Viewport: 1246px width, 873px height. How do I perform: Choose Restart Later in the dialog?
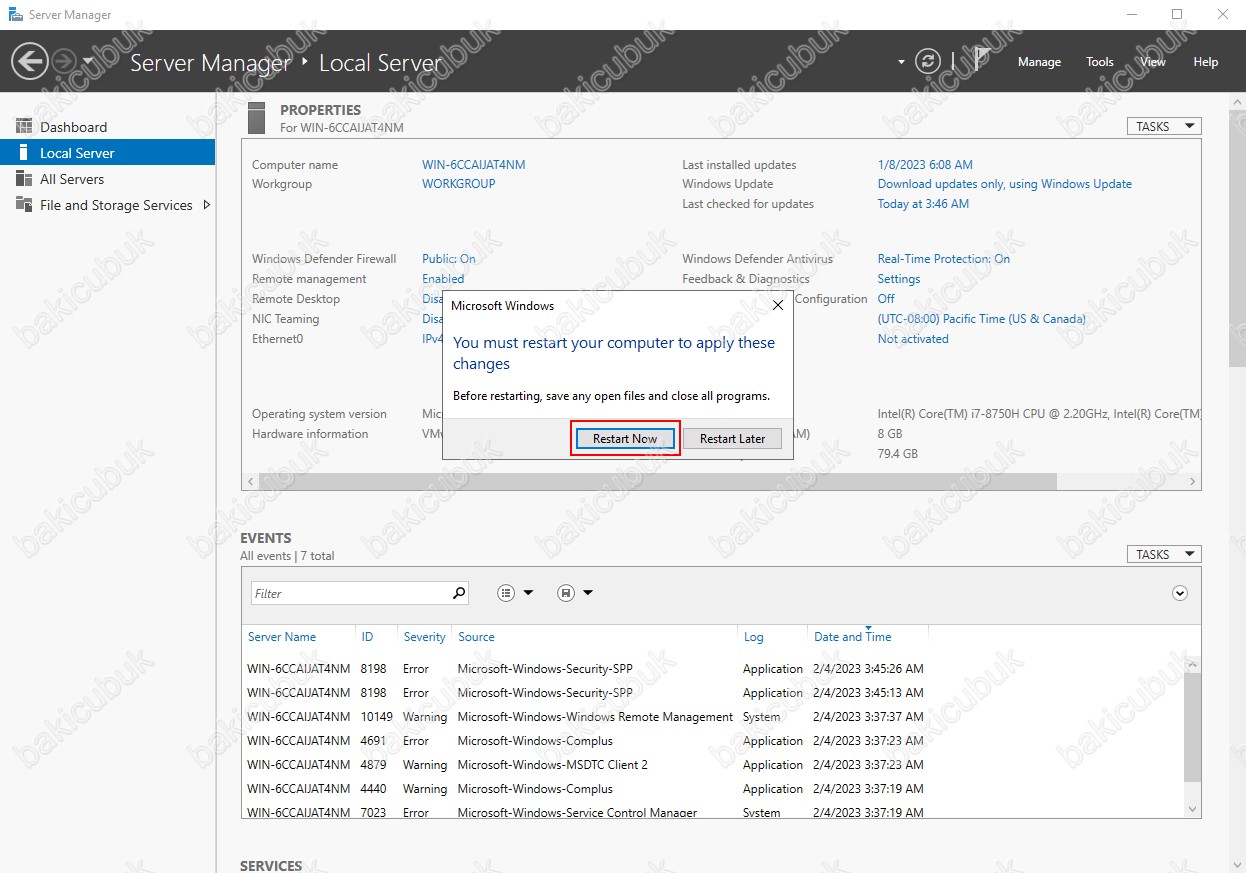coord(733,438)
